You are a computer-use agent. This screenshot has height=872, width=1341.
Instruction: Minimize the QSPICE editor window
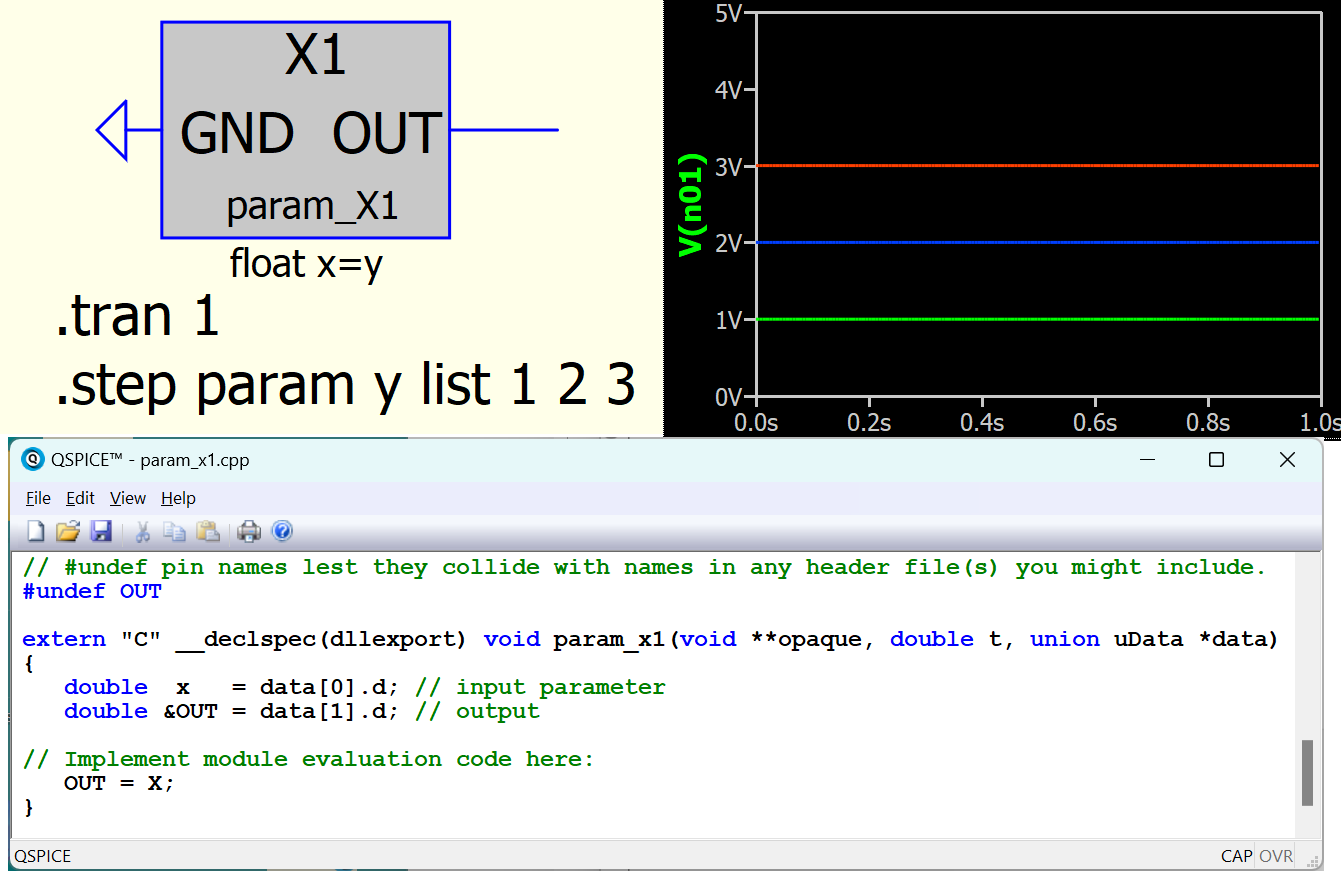pos(1145,460)
